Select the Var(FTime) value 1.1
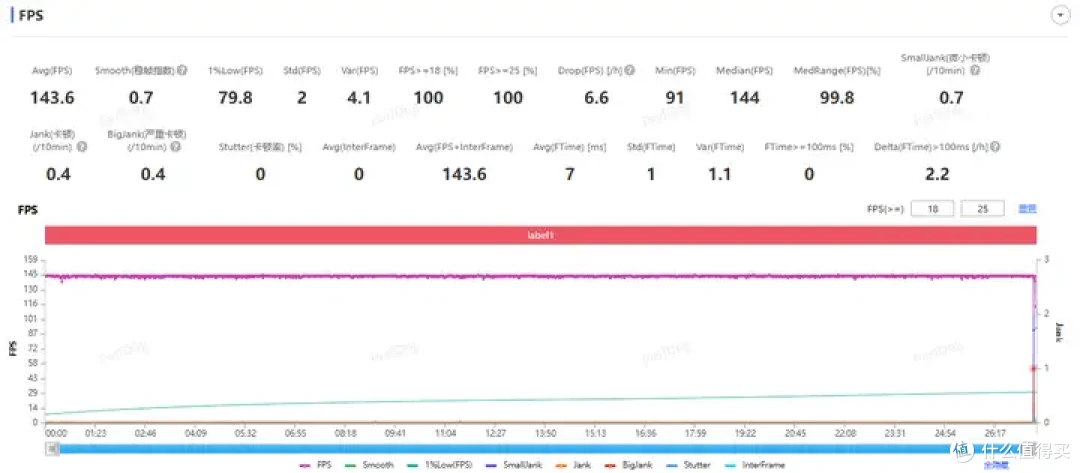 pos(720,174)
